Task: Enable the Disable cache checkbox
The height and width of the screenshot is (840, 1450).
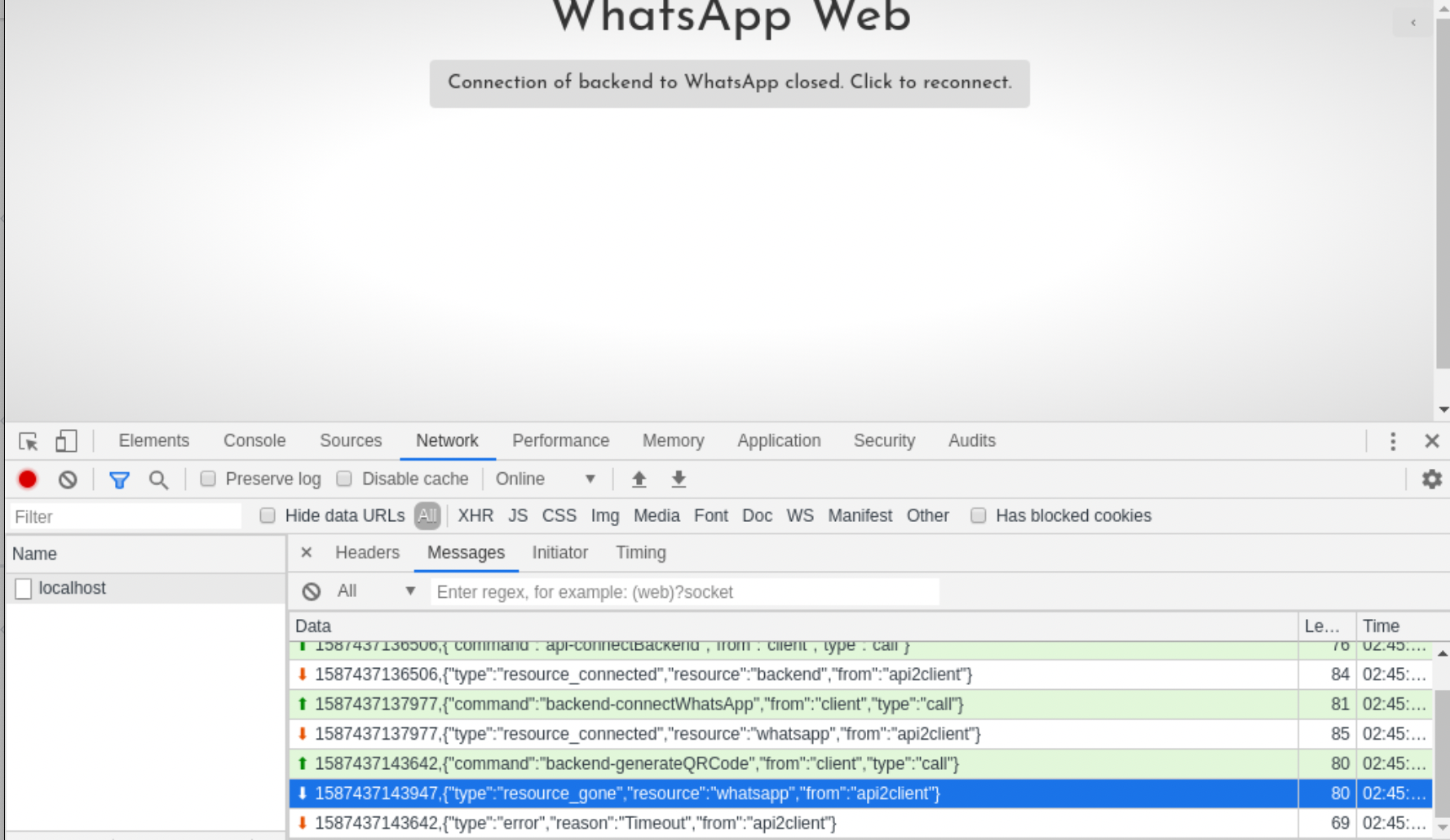Action: [344, 479]
